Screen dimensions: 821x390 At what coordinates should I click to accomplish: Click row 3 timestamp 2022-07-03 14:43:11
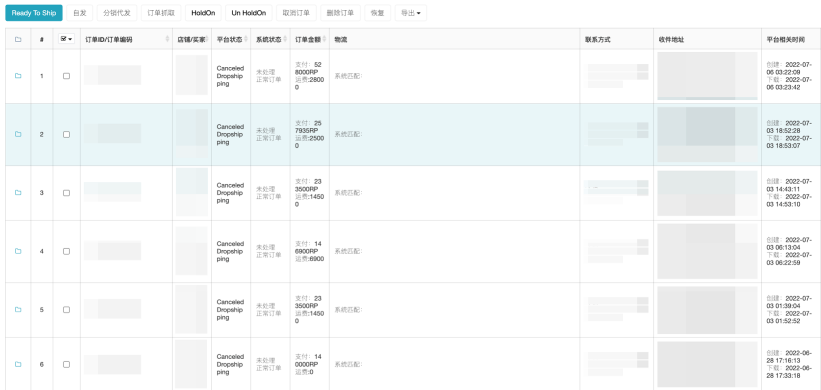tap(789, 185)
